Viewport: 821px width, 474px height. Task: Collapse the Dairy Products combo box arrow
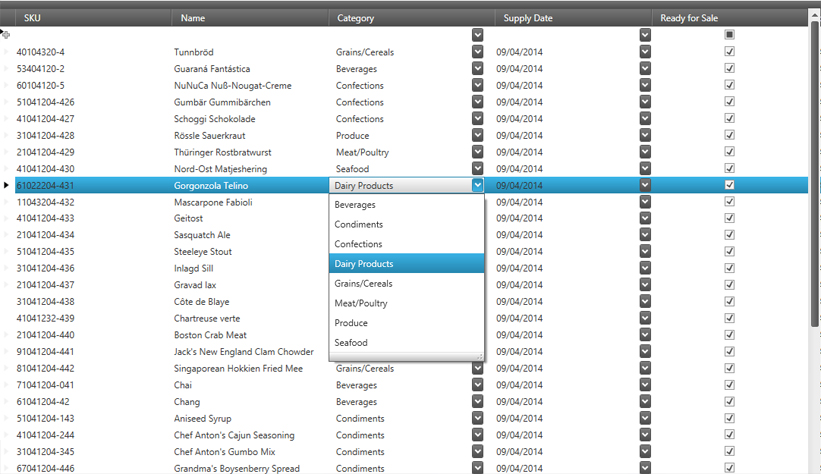point(478,185)
